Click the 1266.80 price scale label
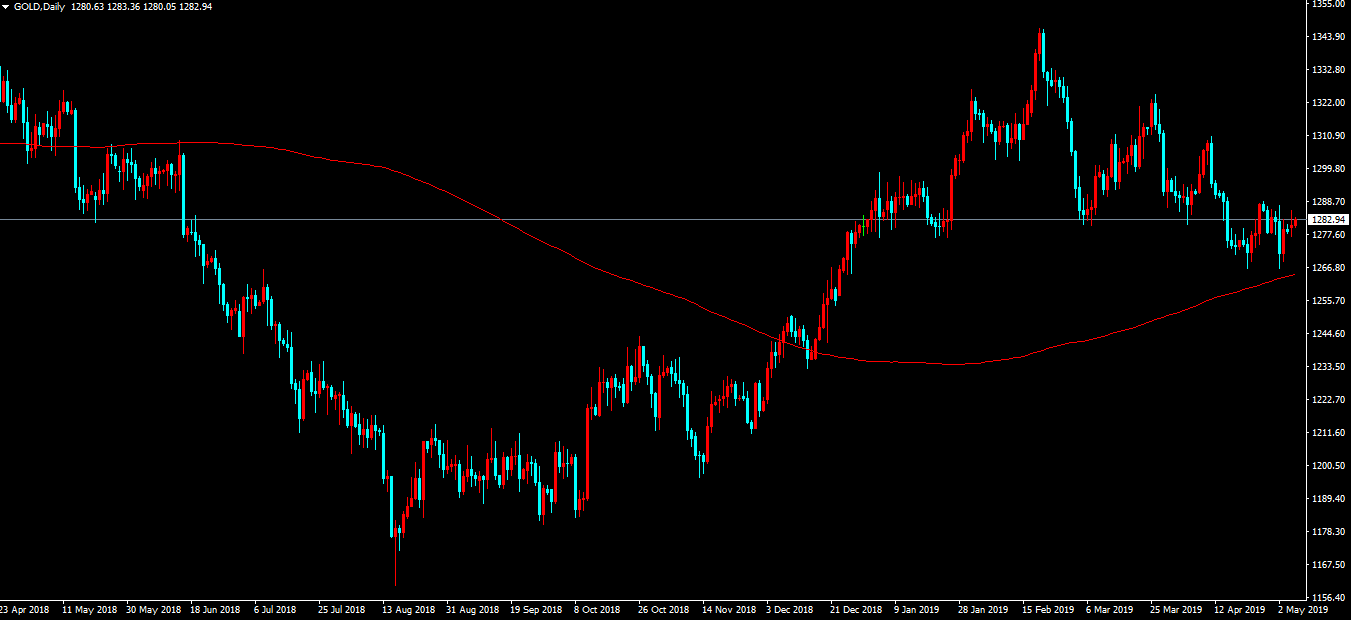Viewport: 1351px width, 620px height. click(x=1330, y=267)
